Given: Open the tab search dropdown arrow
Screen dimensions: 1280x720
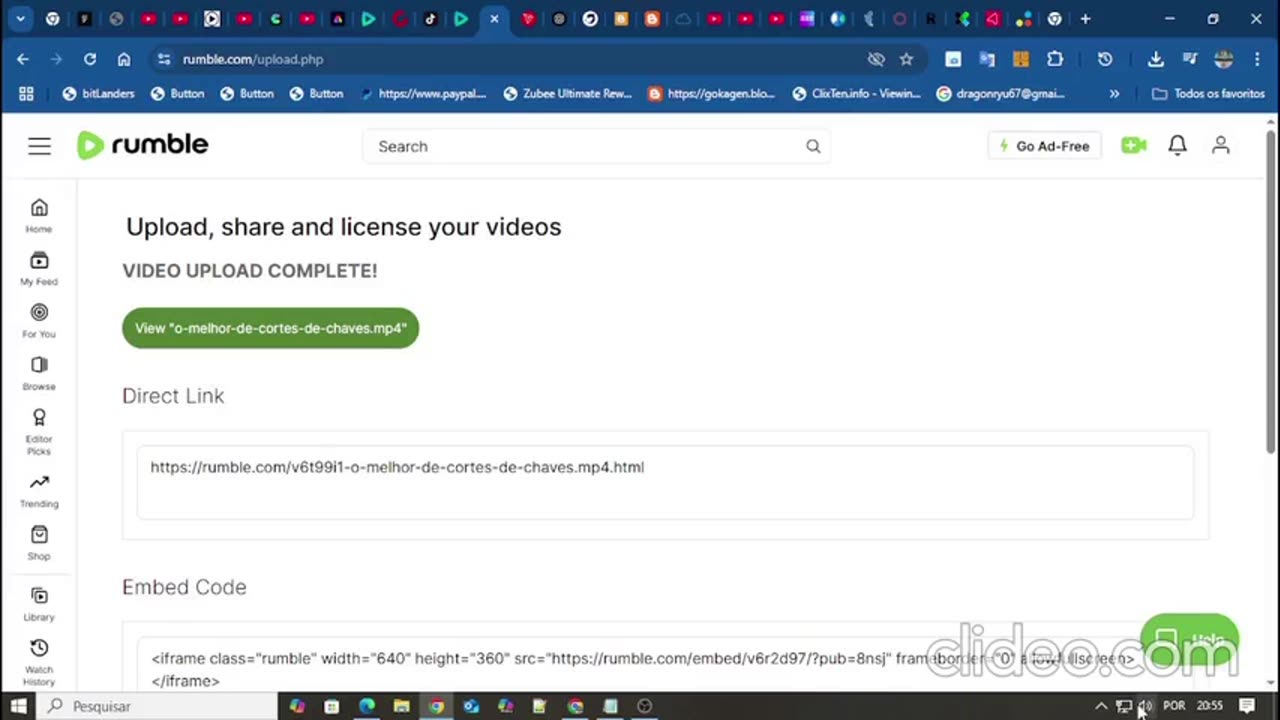Looking at the screenshot, I should tap(20, 19).
